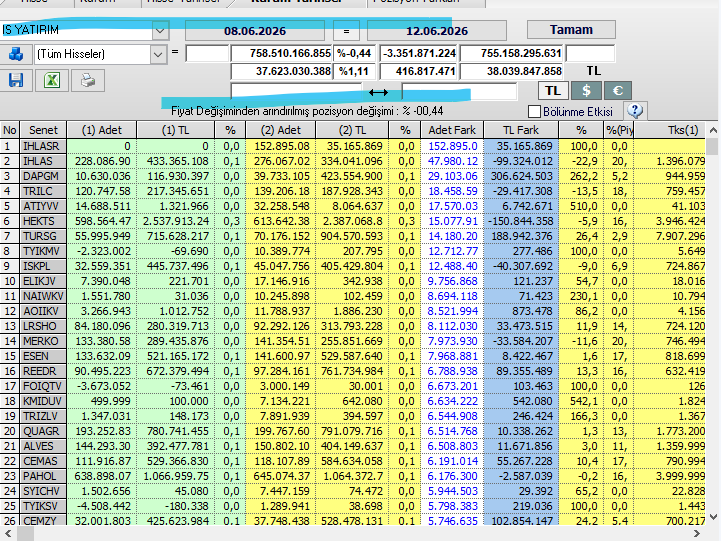721x541 pixels.
Task: Select the FOIQTV row
Action: tap(353, 386)
